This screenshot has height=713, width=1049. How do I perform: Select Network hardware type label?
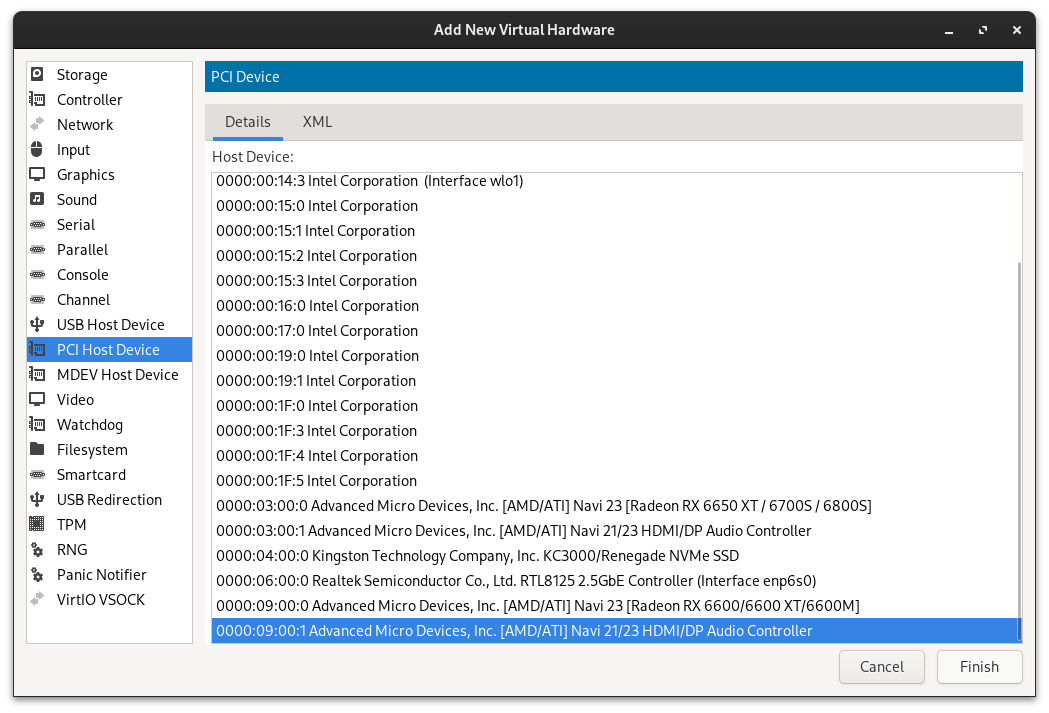[x=85, y=124]
